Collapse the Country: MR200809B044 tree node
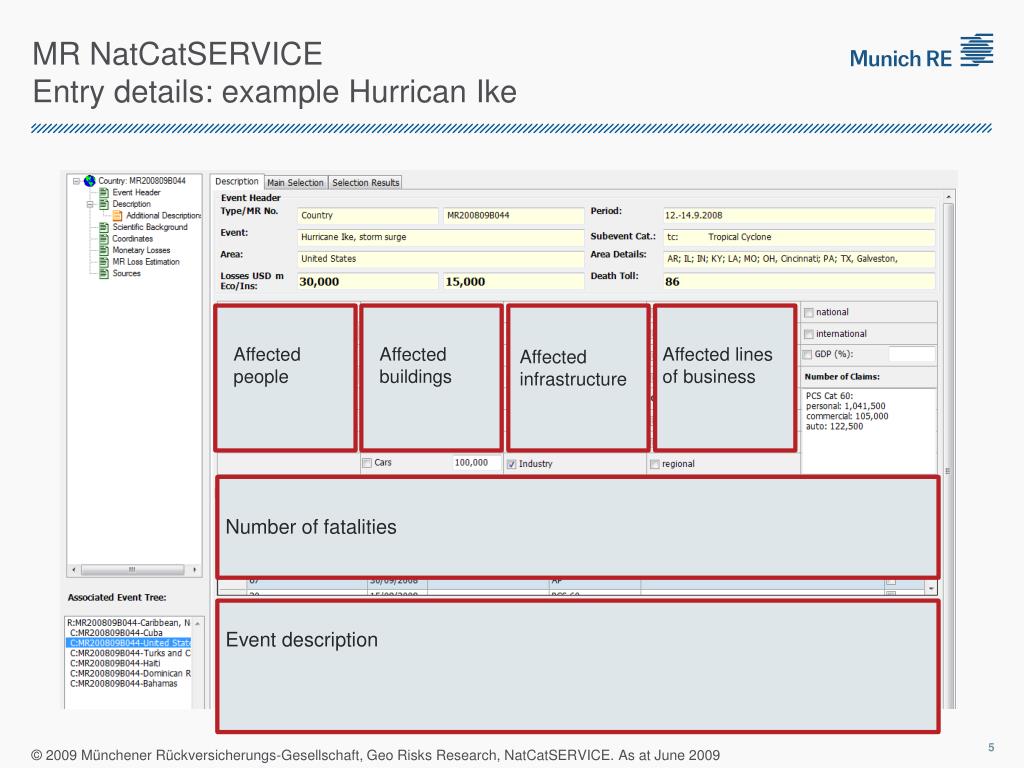The image size is (1024, 768). [x=76, y=181]
